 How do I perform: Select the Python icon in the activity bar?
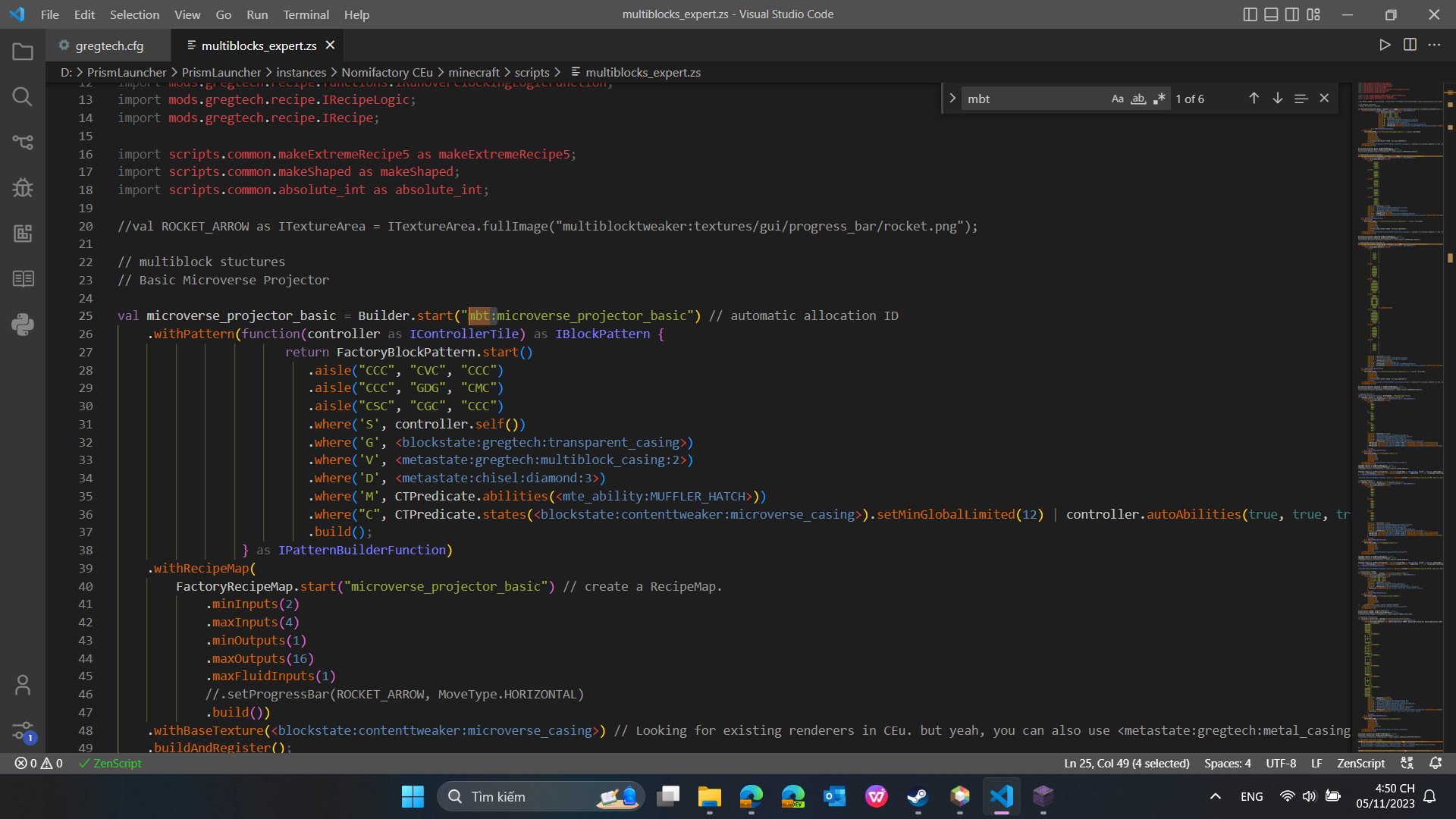tap(22, 325)
